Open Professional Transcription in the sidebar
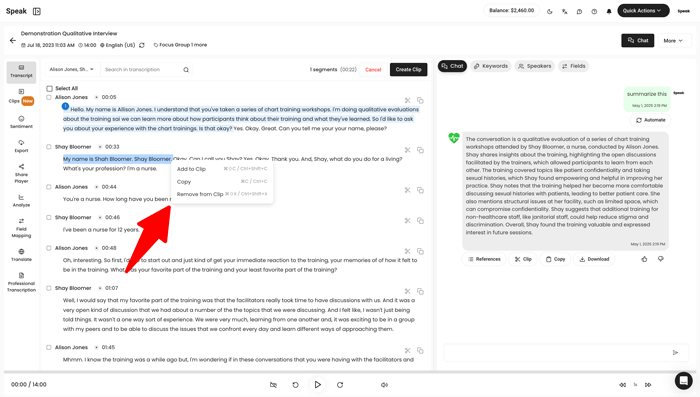The image size is (700, 397). (21, 282)
